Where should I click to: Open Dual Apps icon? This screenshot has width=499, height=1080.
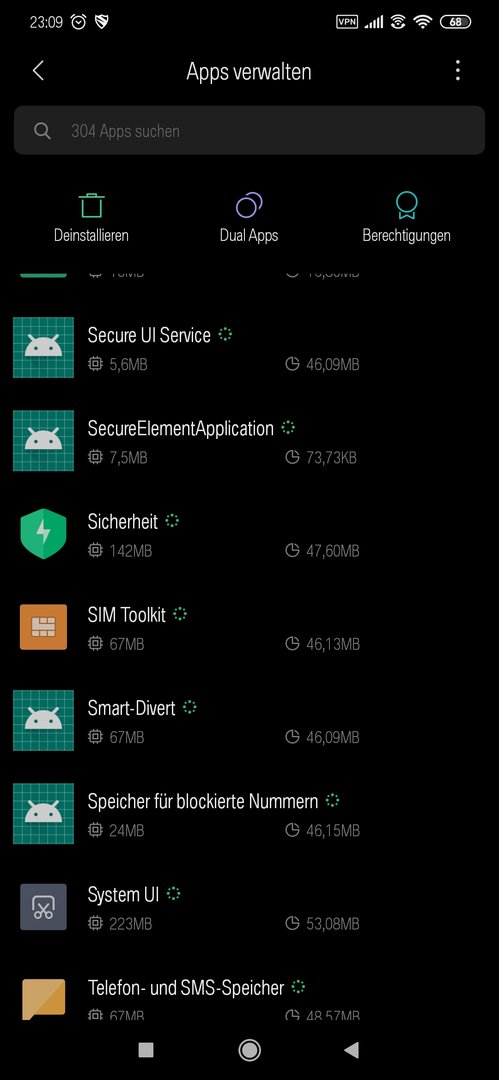pos(249,205)
